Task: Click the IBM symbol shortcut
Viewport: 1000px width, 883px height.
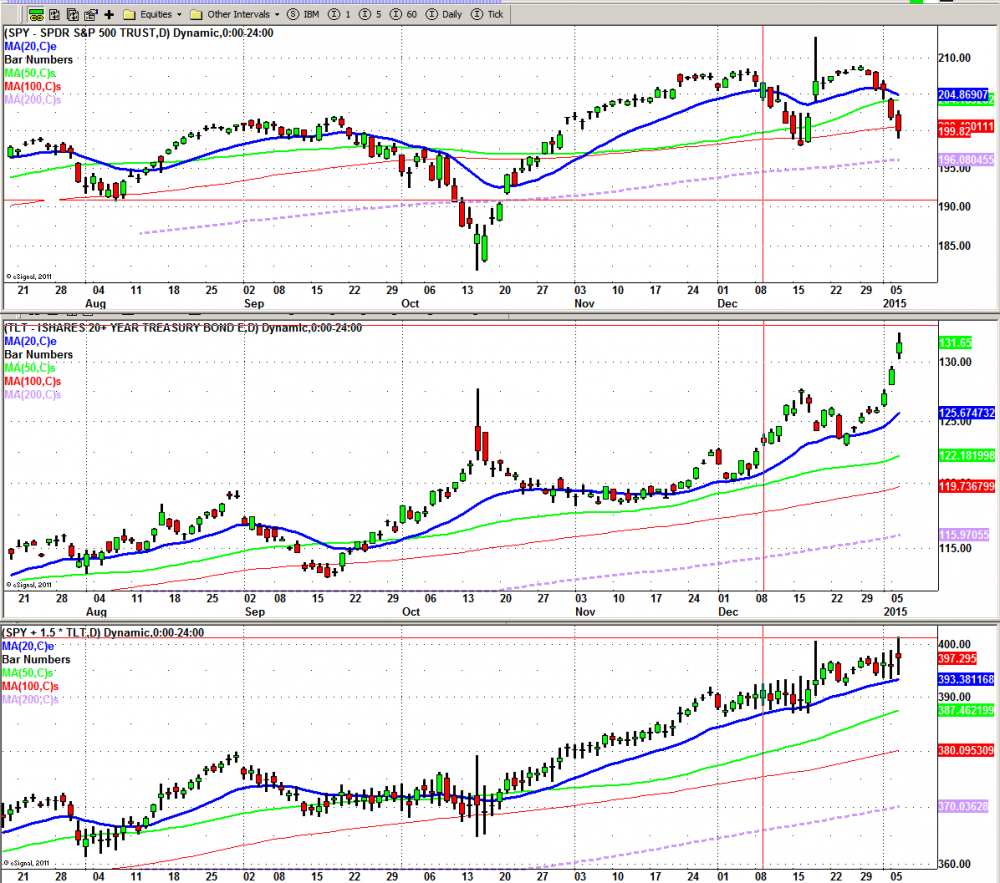Action: point(304,14)
